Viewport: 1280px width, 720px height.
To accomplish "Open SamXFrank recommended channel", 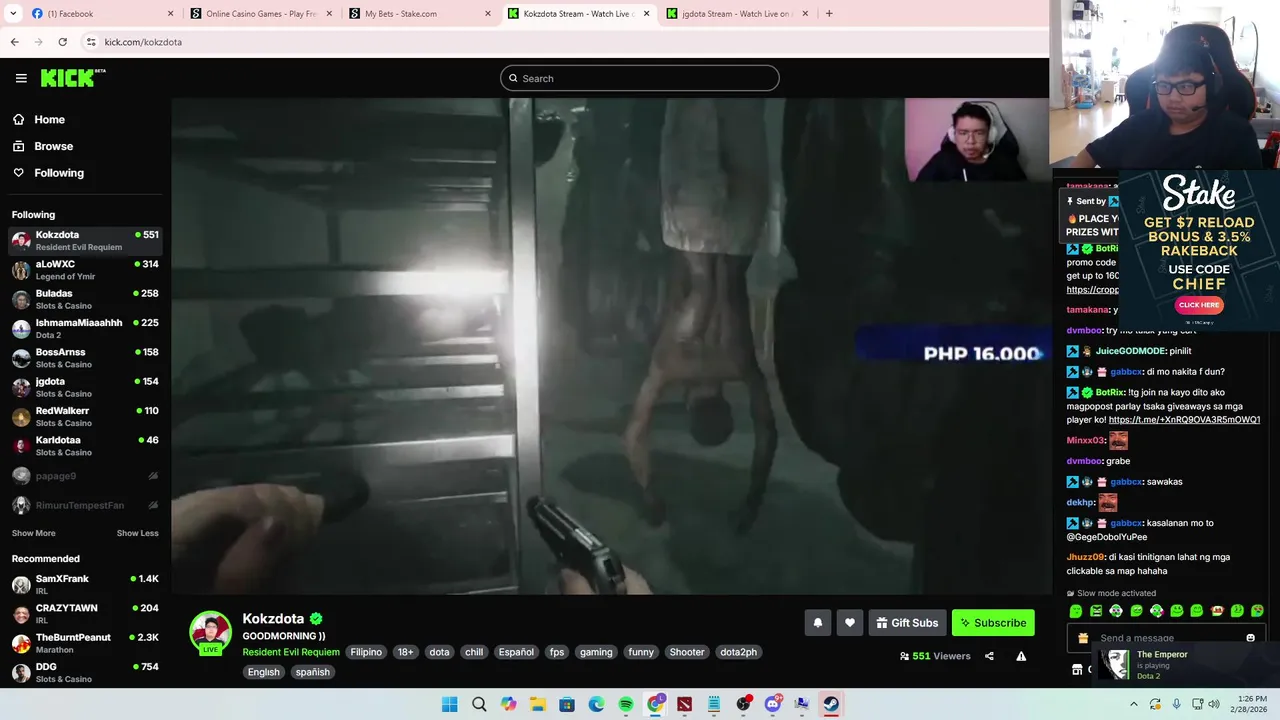I will 85,584.
